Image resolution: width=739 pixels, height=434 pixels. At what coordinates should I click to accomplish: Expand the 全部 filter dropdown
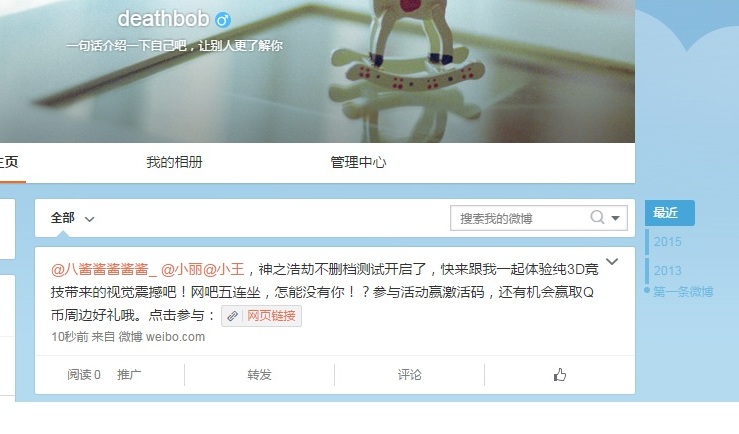(73, 218)
